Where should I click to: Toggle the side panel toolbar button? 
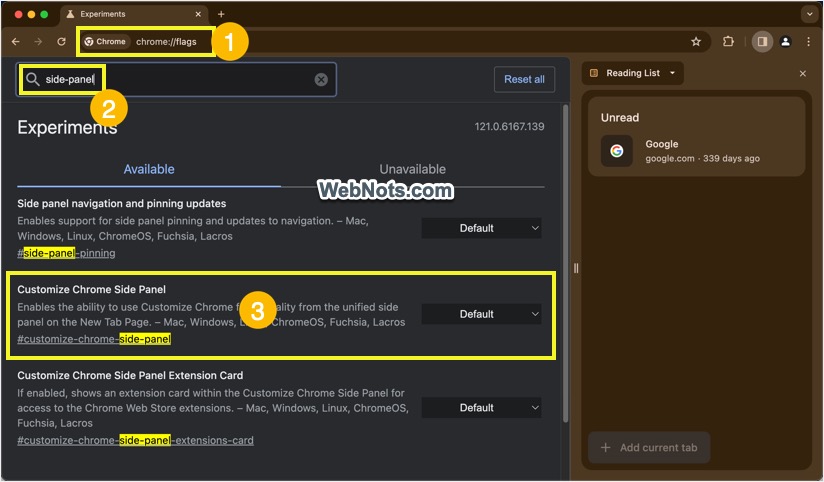pyautogui.click(x=762, y=42)
